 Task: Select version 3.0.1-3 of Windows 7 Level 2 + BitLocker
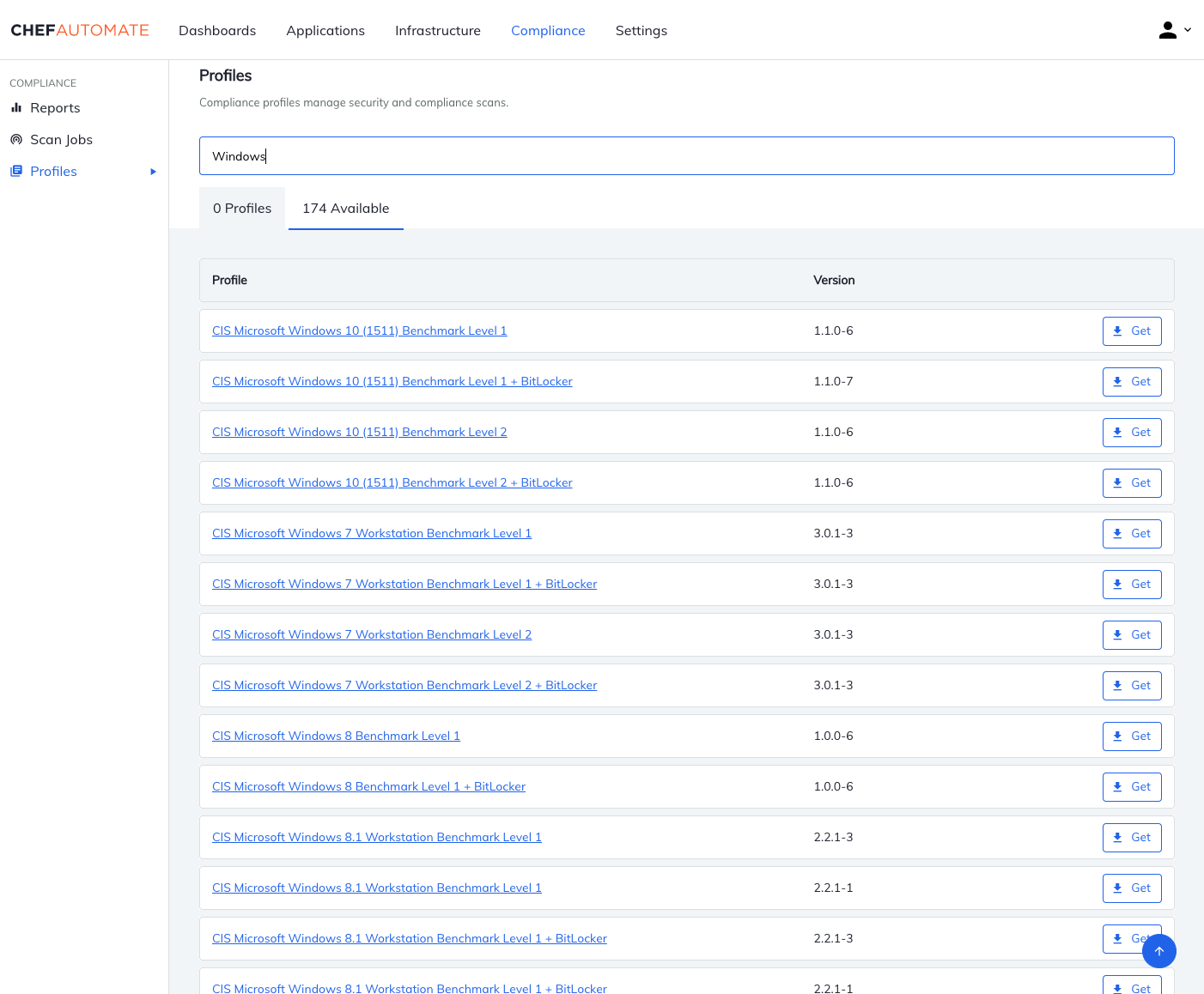833,686
